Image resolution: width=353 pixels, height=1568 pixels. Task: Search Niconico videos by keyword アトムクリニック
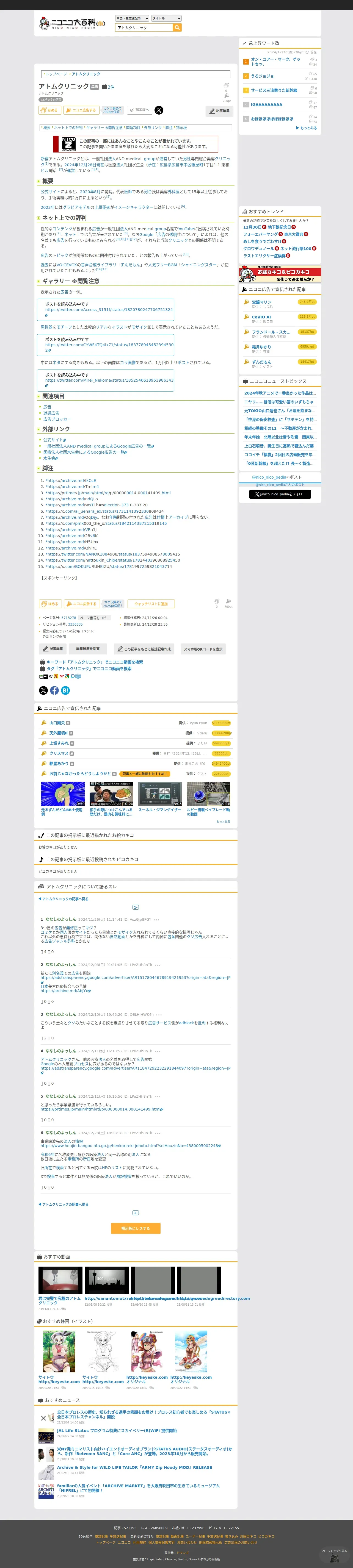tap(94, 662)
